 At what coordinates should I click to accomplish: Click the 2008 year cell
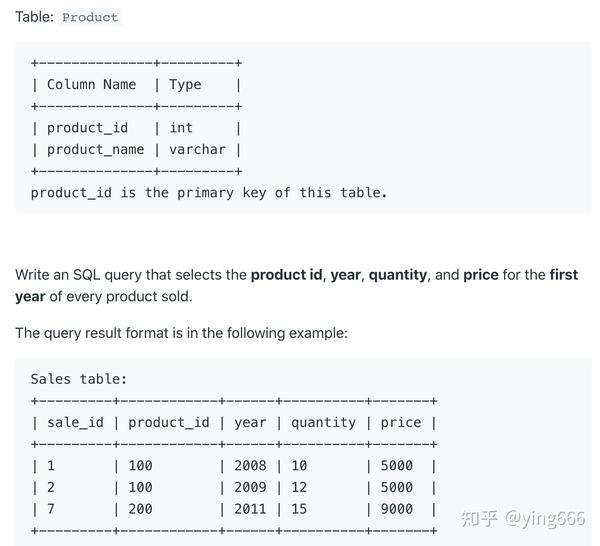click(250, 466)
